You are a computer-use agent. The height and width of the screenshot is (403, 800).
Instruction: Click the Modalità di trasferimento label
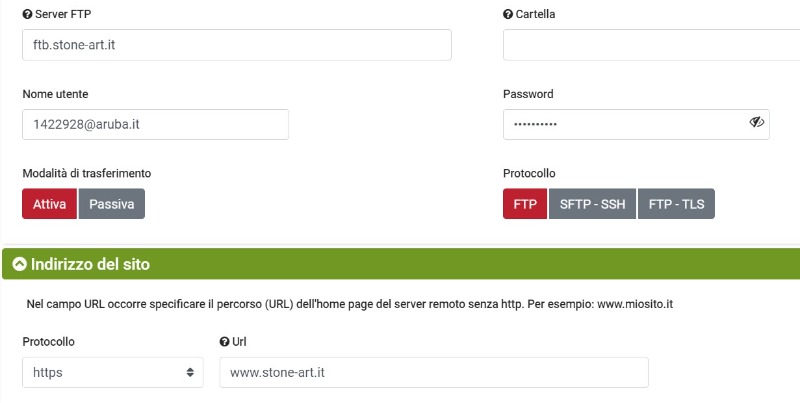coord(87,174)
